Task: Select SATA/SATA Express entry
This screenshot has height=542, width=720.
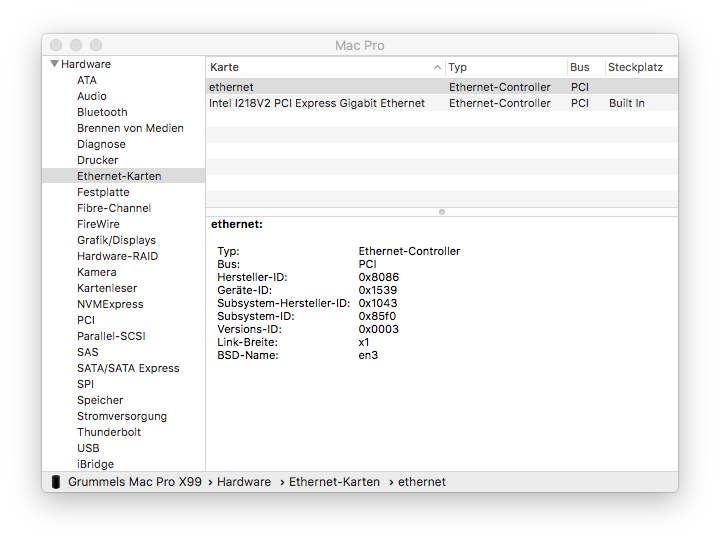Action: (x=128, y=368)
